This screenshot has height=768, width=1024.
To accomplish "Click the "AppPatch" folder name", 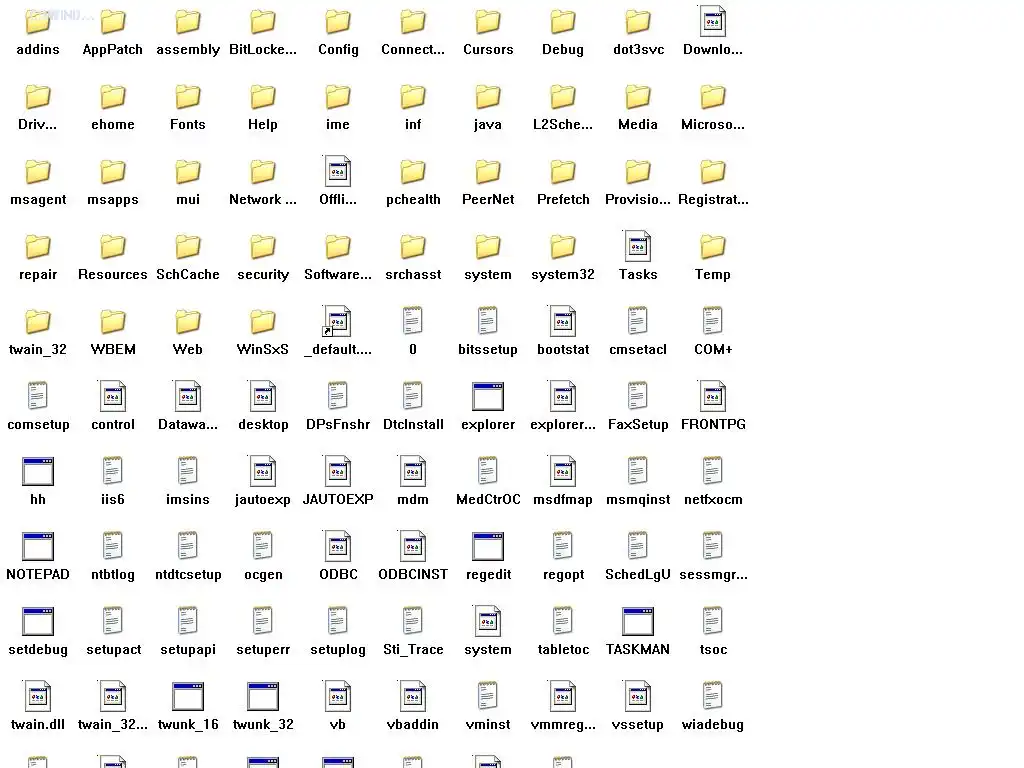I will (x=112, y=50).
